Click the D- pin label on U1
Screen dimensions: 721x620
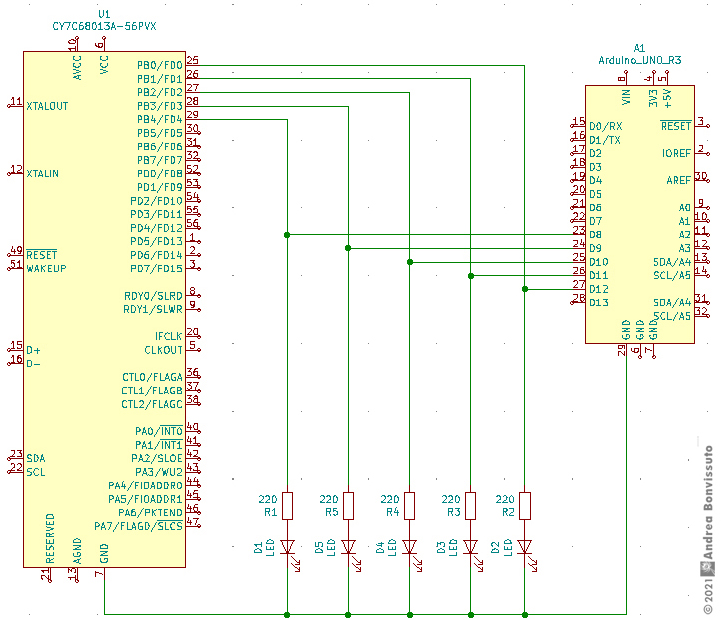[33, 364]
